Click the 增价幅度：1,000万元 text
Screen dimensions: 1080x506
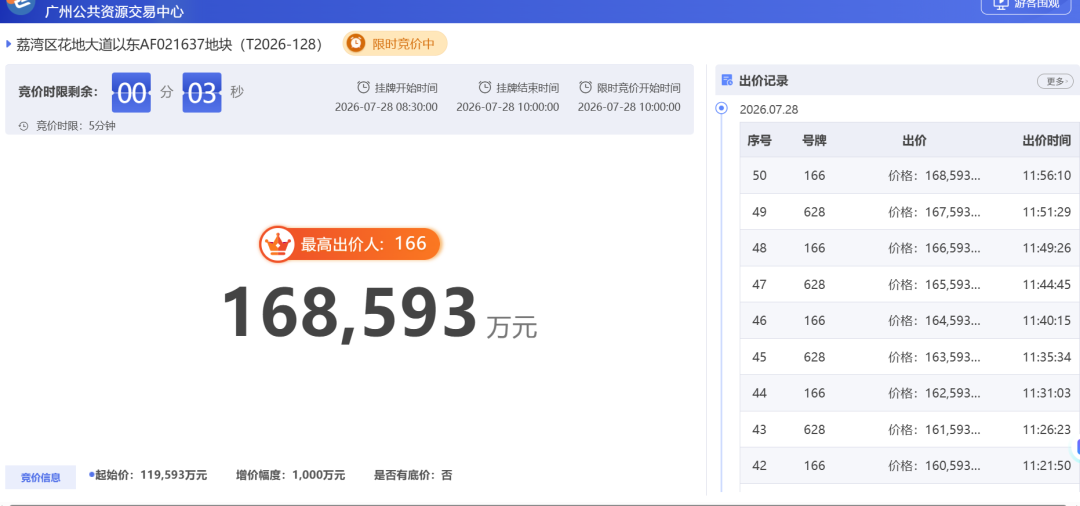tap(291, 475)
